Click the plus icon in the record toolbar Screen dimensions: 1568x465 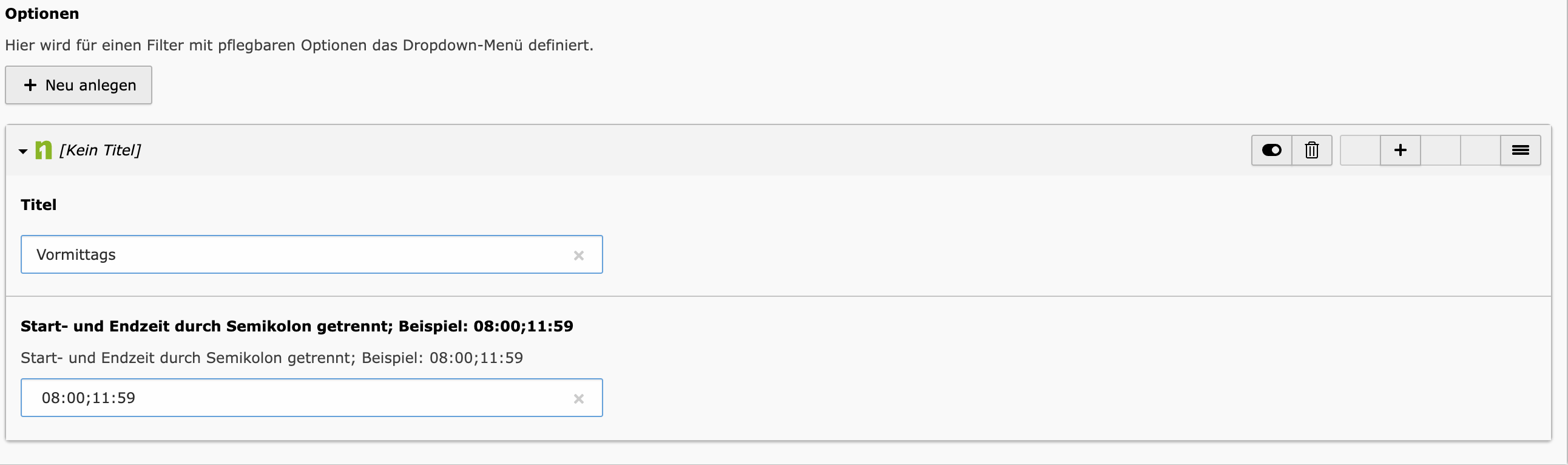coord(1400,151)
